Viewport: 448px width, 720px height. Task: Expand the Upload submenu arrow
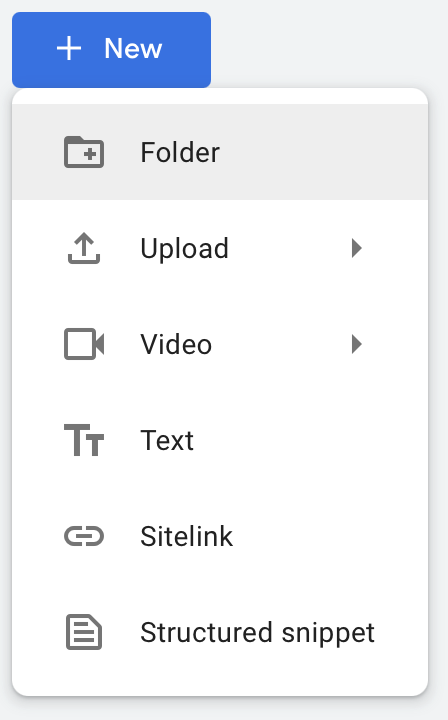[357, 248]
